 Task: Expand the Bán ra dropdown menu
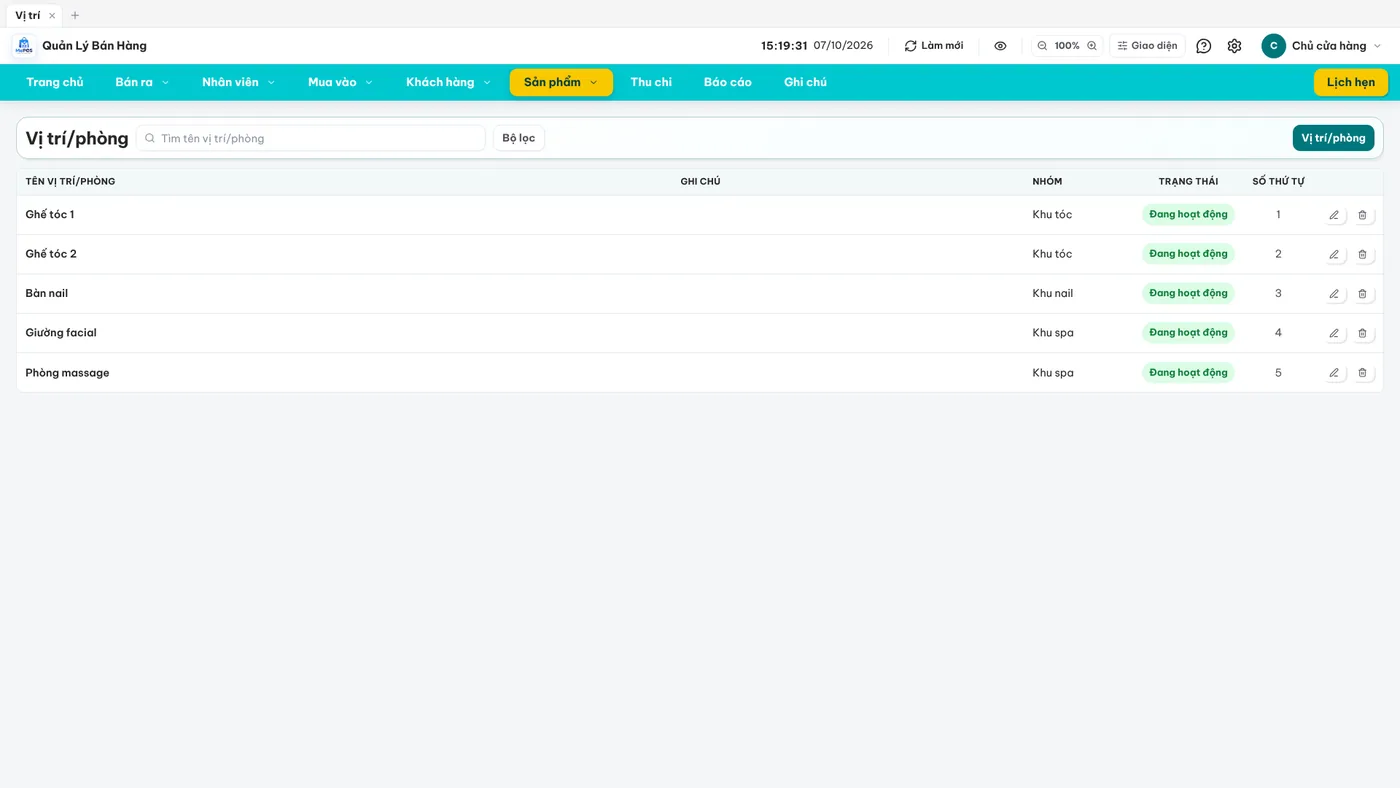pyautogui.click(x=142, y=82)
